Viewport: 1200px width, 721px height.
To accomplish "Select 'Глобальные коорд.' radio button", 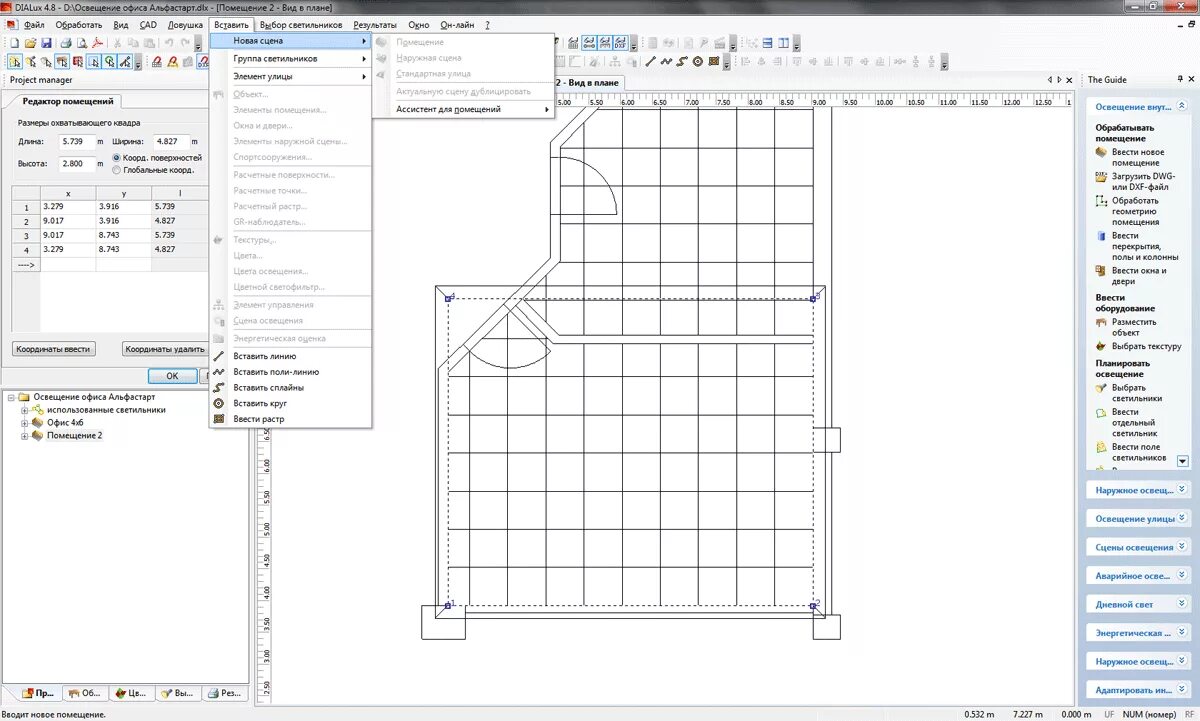I will (x=117, y=170).
